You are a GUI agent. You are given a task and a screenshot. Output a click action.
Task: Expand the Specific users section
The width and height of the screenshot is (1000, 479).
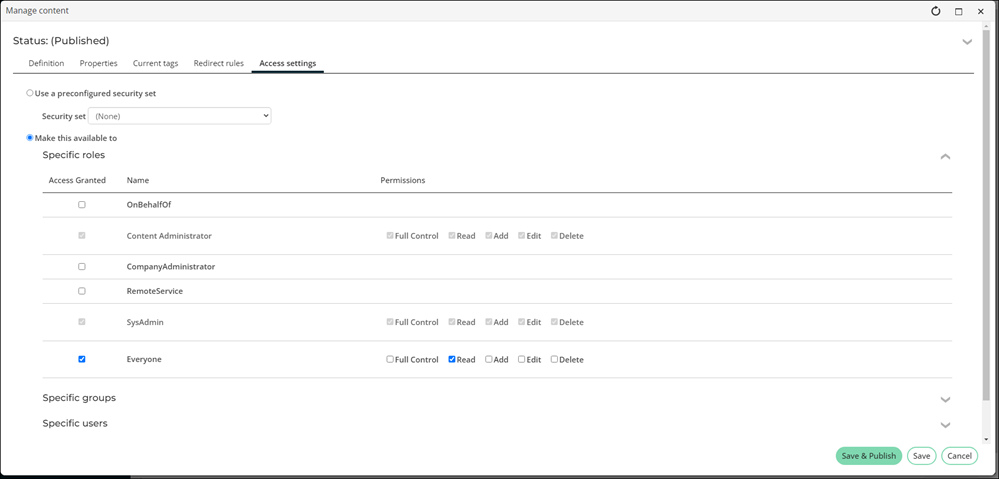click(x=945, y=425)
